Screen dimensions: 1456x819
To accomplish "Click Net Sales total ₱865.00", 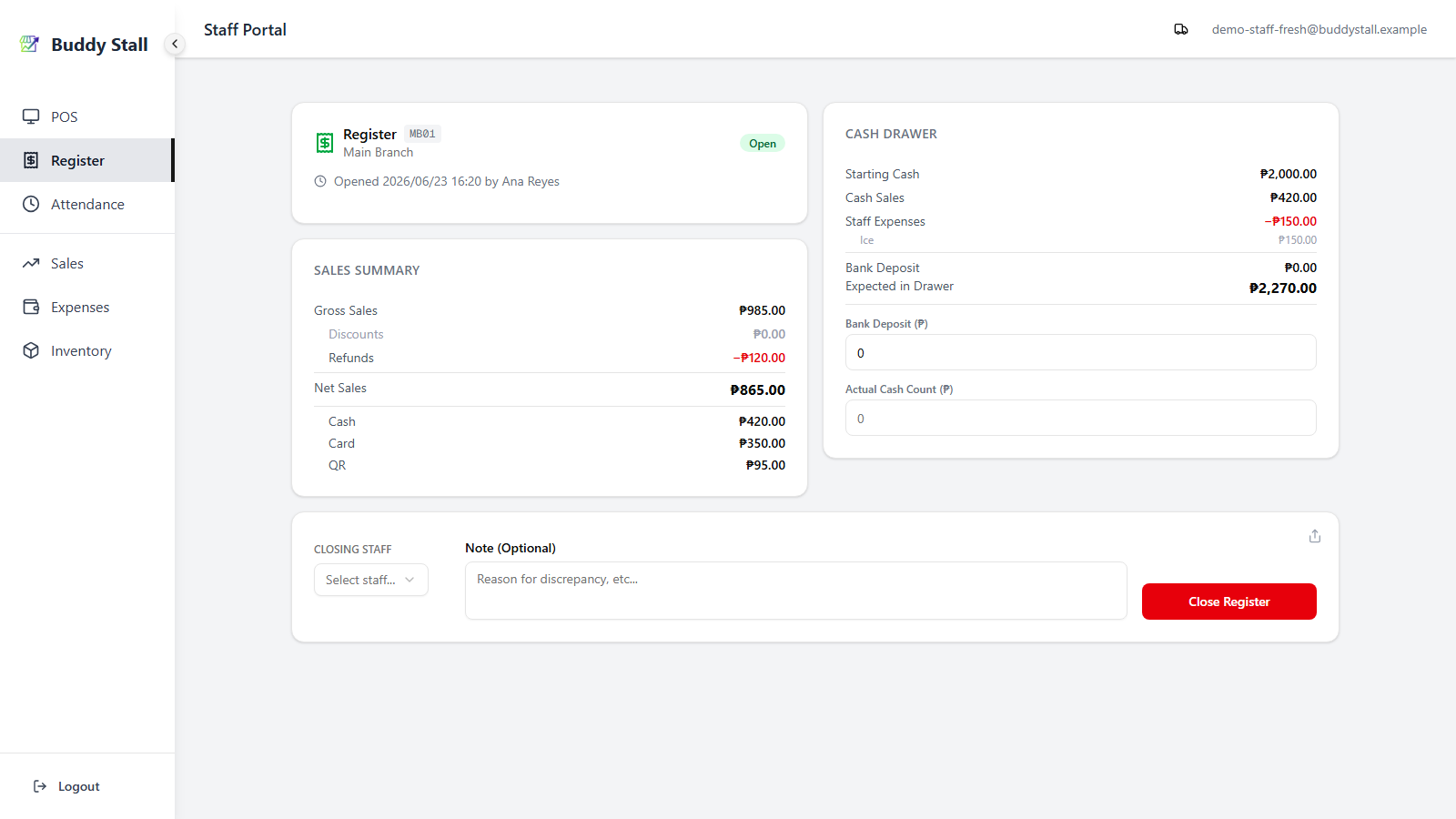I will pyautogui.click(x=757, y=389).
